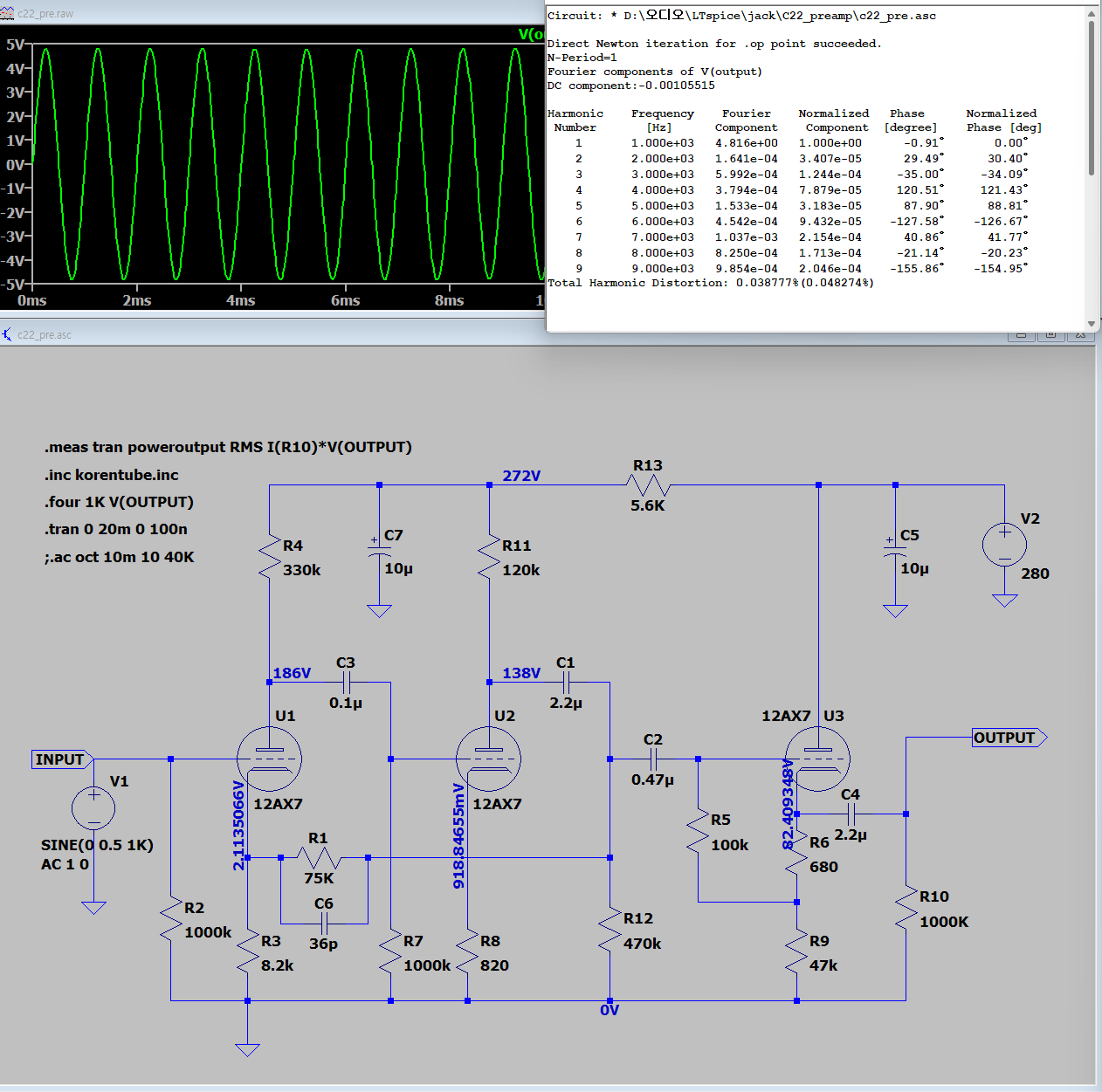This screenshot has width=1102, height=1092.
Task: Click the OUTPUT net label flag
Action: 1010,738
